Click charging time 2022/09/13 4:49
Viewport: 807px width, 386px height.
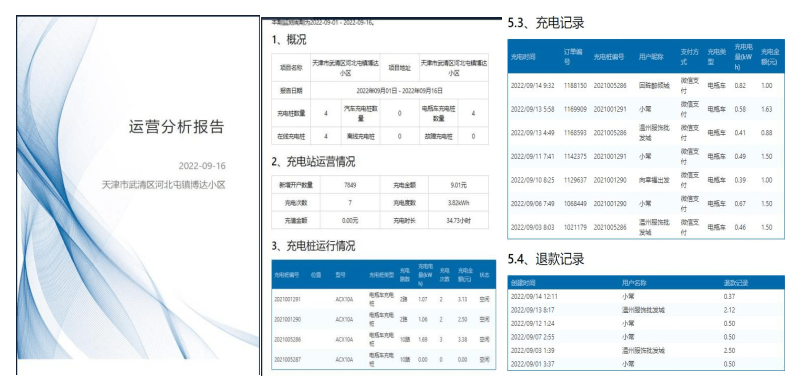pyautogui.click(x=532, y=133)
